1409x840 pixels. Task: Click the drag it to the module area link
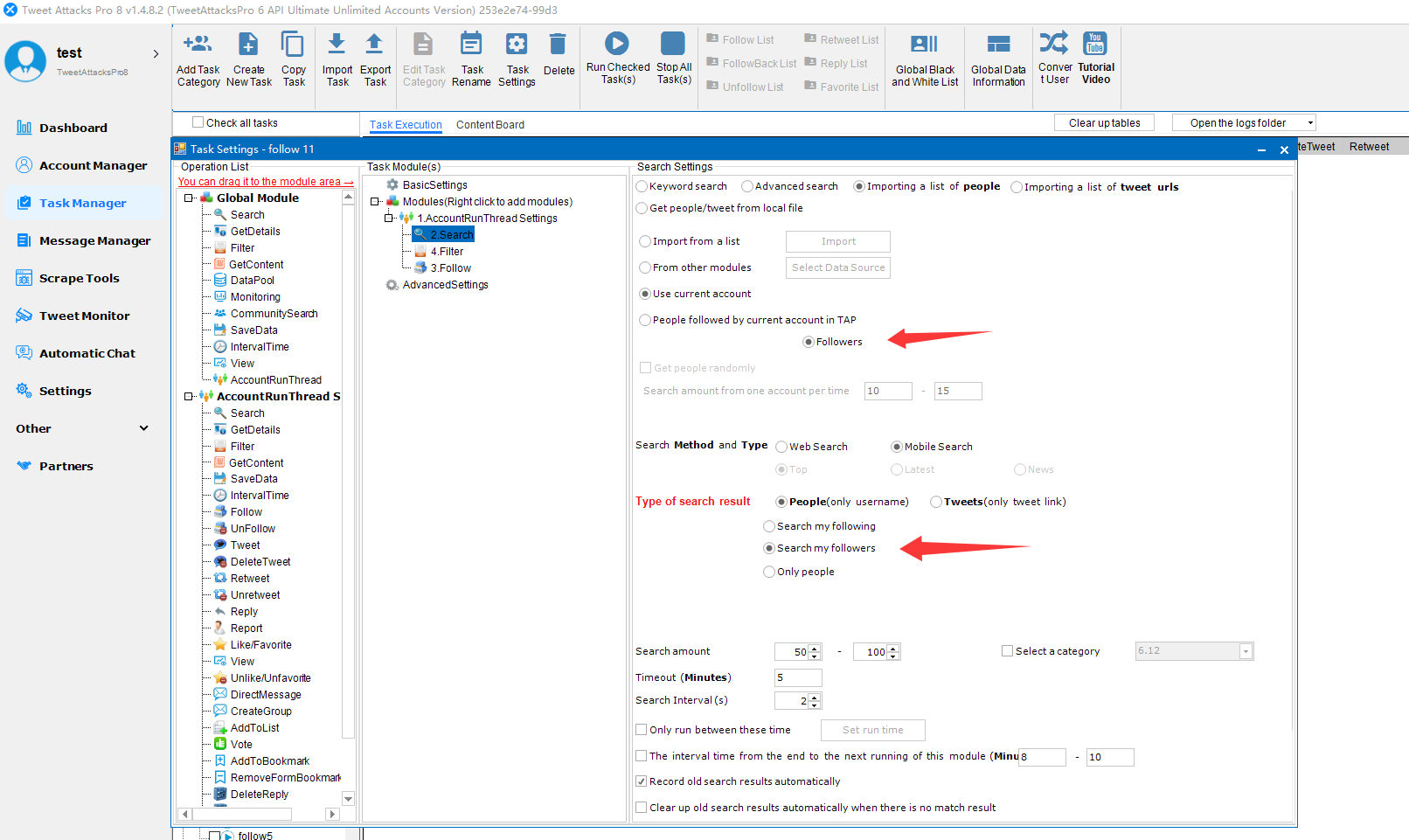coord(266,182)
